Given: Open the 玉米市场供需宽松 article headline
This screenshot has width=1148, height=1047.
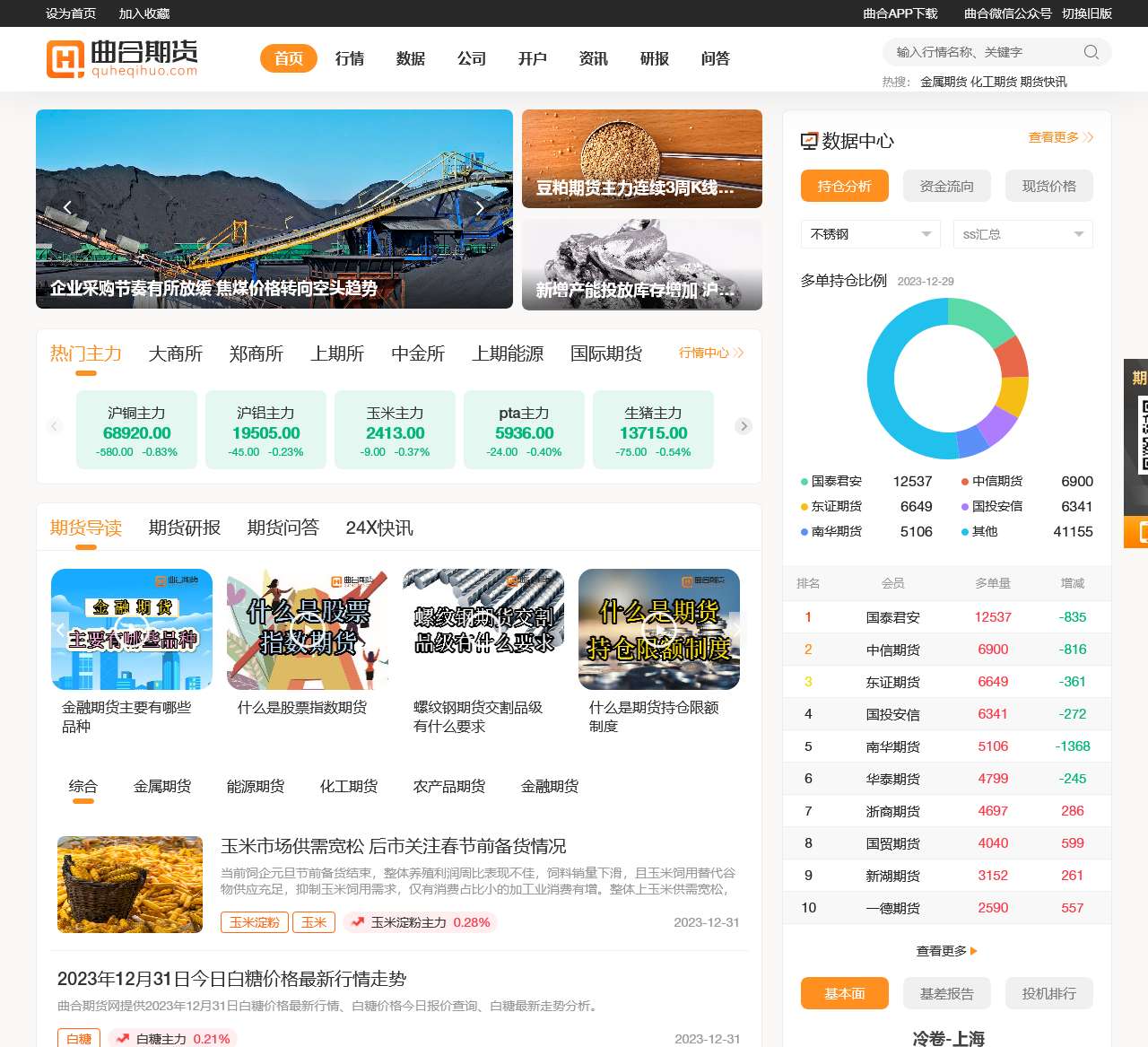Looking at the screenshot, I should [x=393, y=846].
